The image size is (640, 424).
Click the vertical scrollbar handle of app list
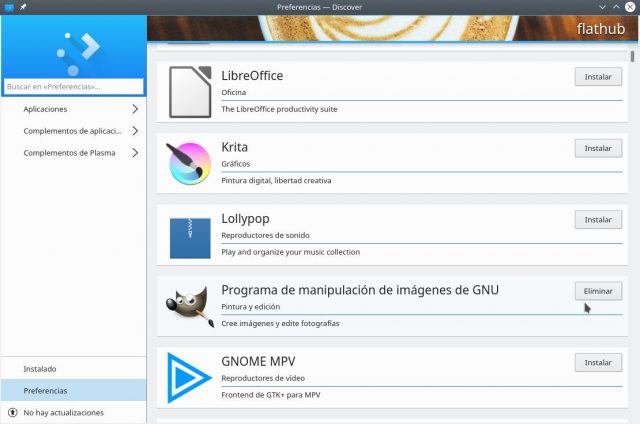pyautogui.click(x=632, y=56)
